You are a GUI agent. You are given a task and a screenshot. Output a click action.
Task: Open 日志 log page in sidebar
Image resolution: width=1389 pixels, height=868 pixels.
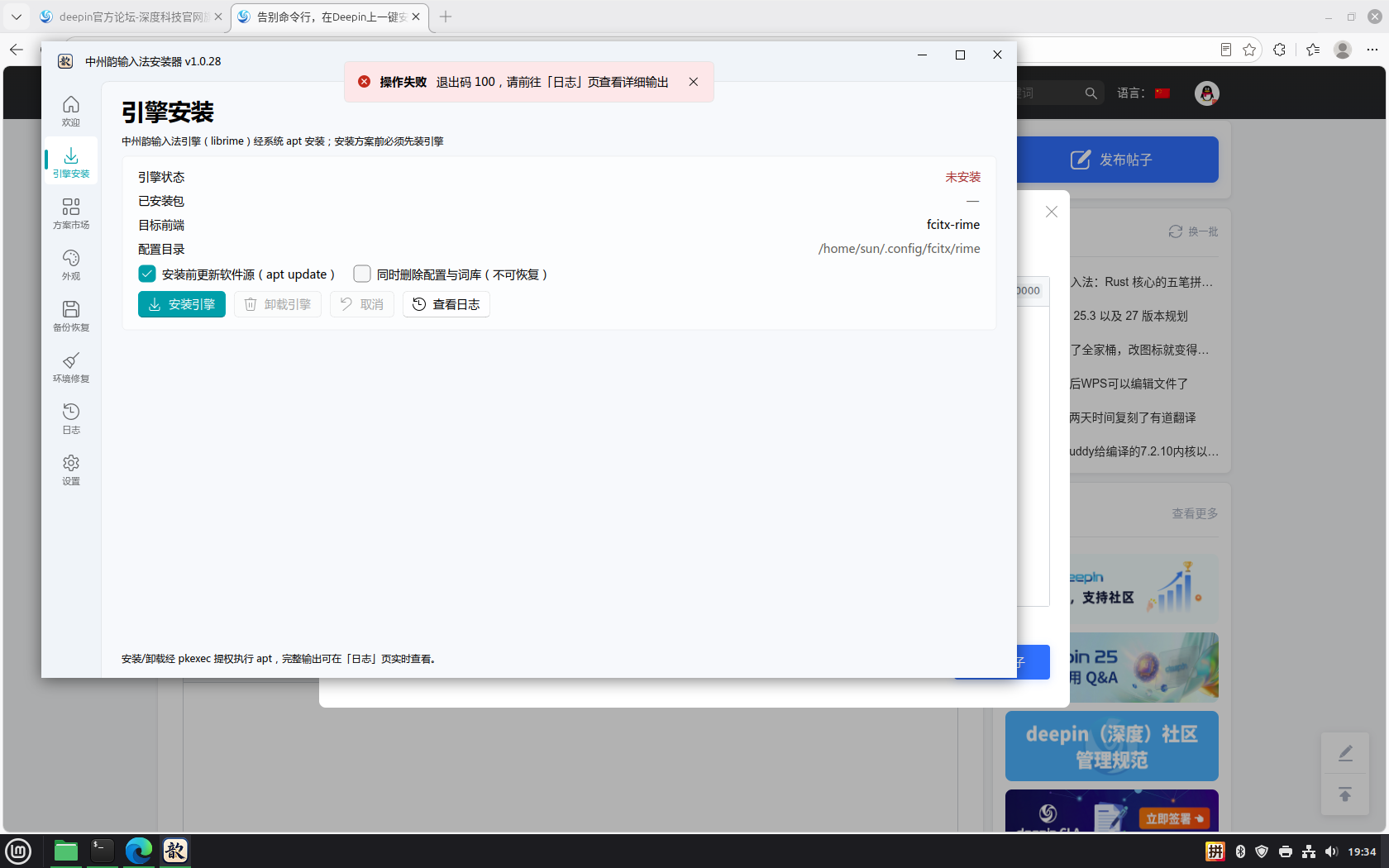[71, 418]
